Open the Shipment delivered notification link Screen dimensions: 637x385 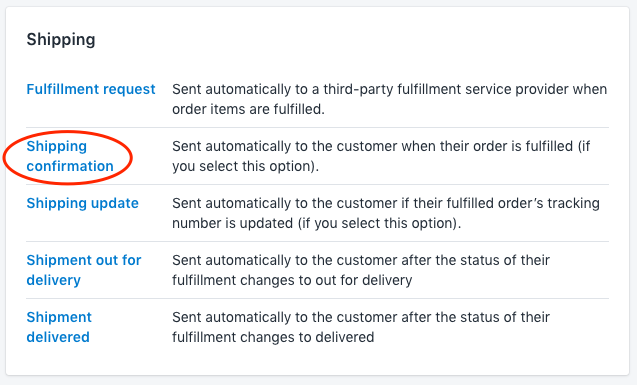click(59, 327)
